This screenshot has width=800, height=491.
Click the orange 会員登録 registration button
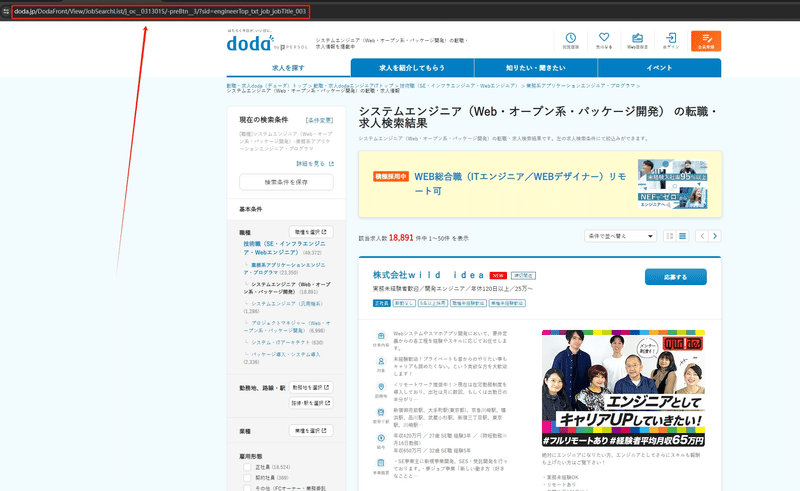pyautogui.click(x=706, y=41)
